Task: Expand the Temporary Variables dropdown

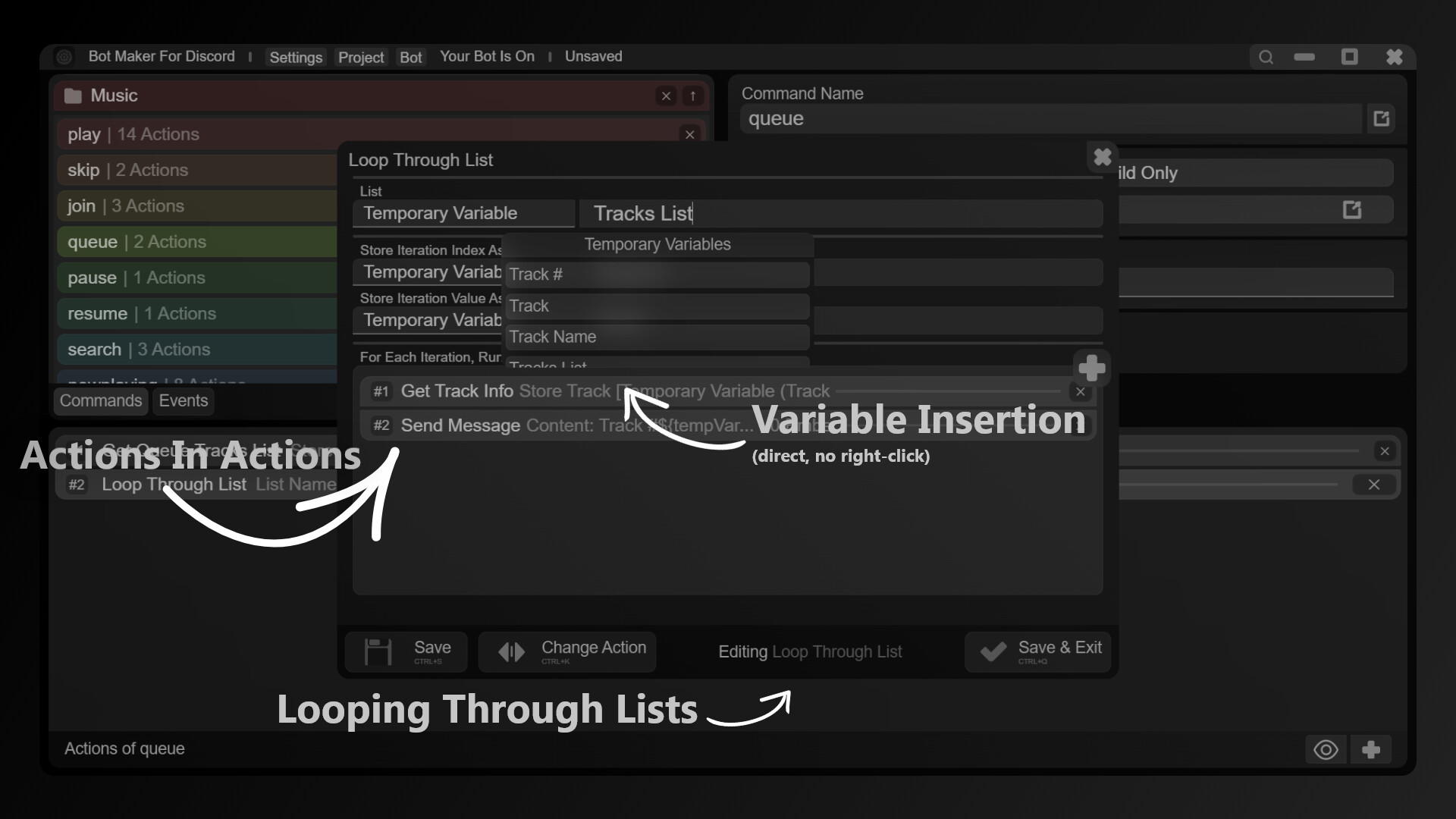Action: pos(658,243)
